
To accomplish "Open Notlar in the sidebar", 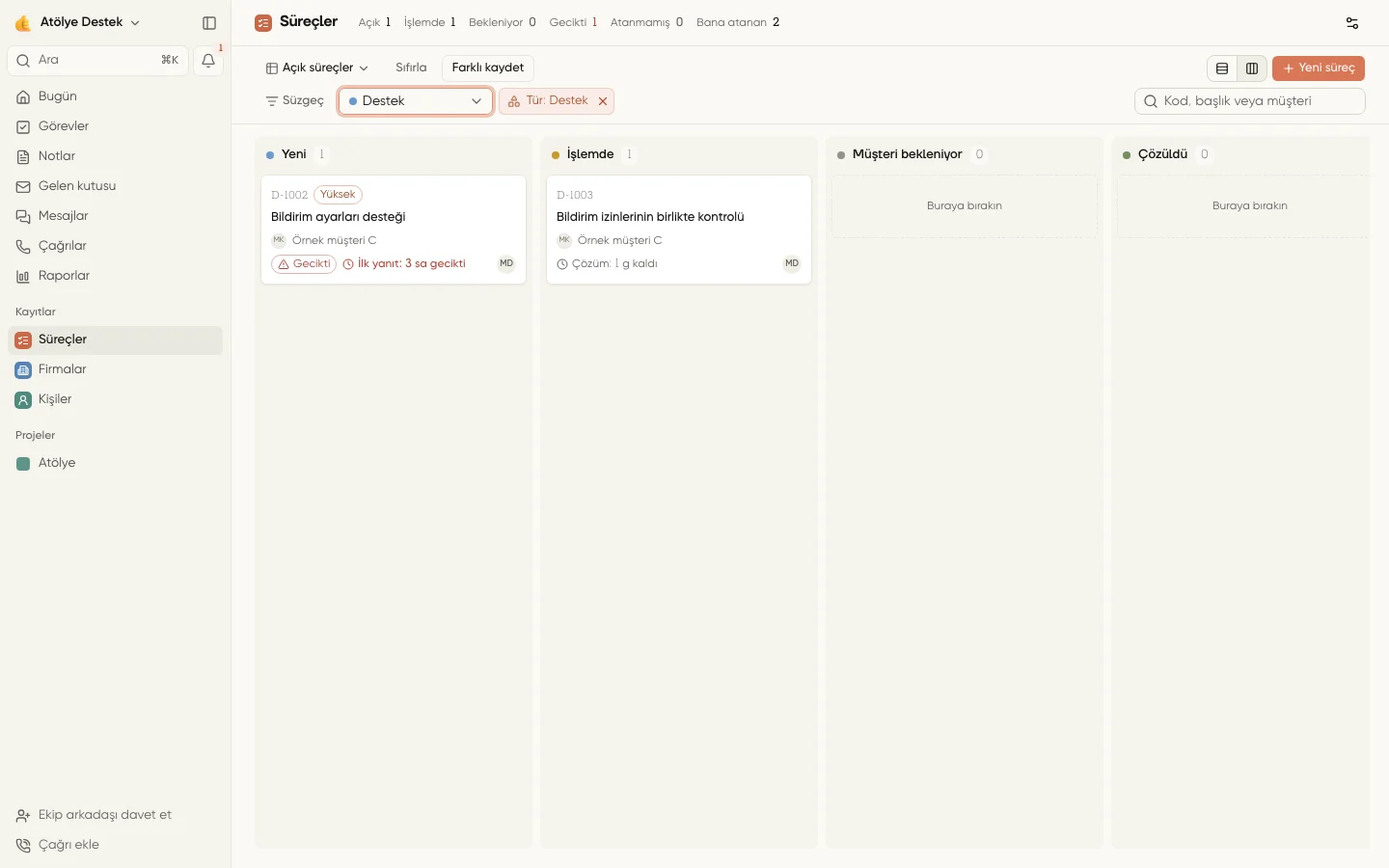I will pyautogui.click(x=115, y=156).
